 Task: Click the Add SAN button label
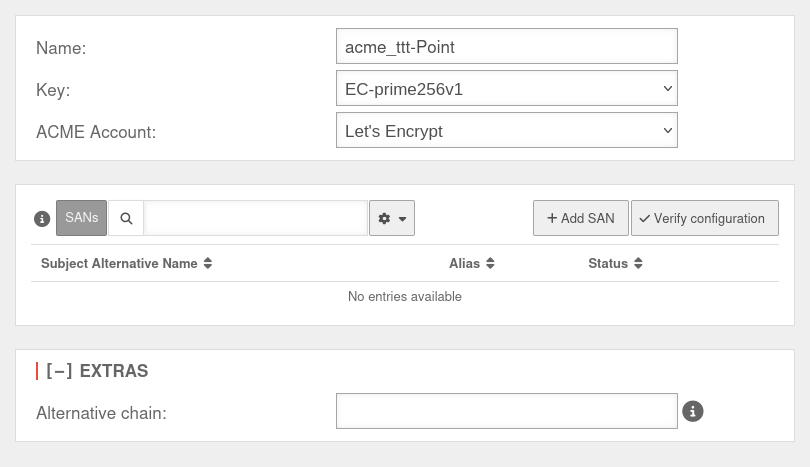pos(588,218)
